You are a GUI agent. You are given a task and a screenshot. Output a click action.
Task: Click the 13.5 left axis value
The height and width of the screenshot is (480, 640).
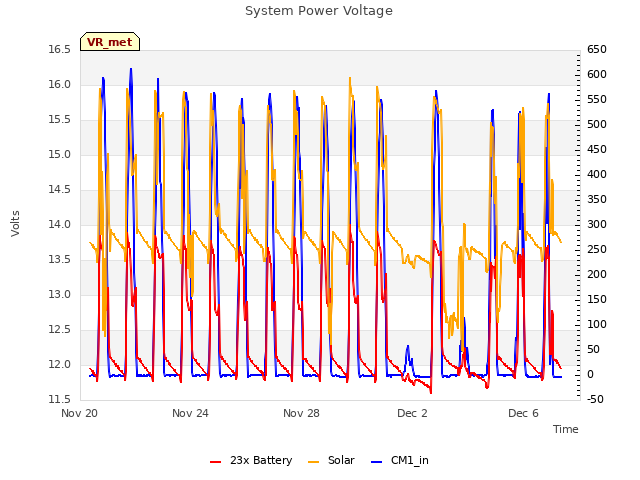pos(60,260)
